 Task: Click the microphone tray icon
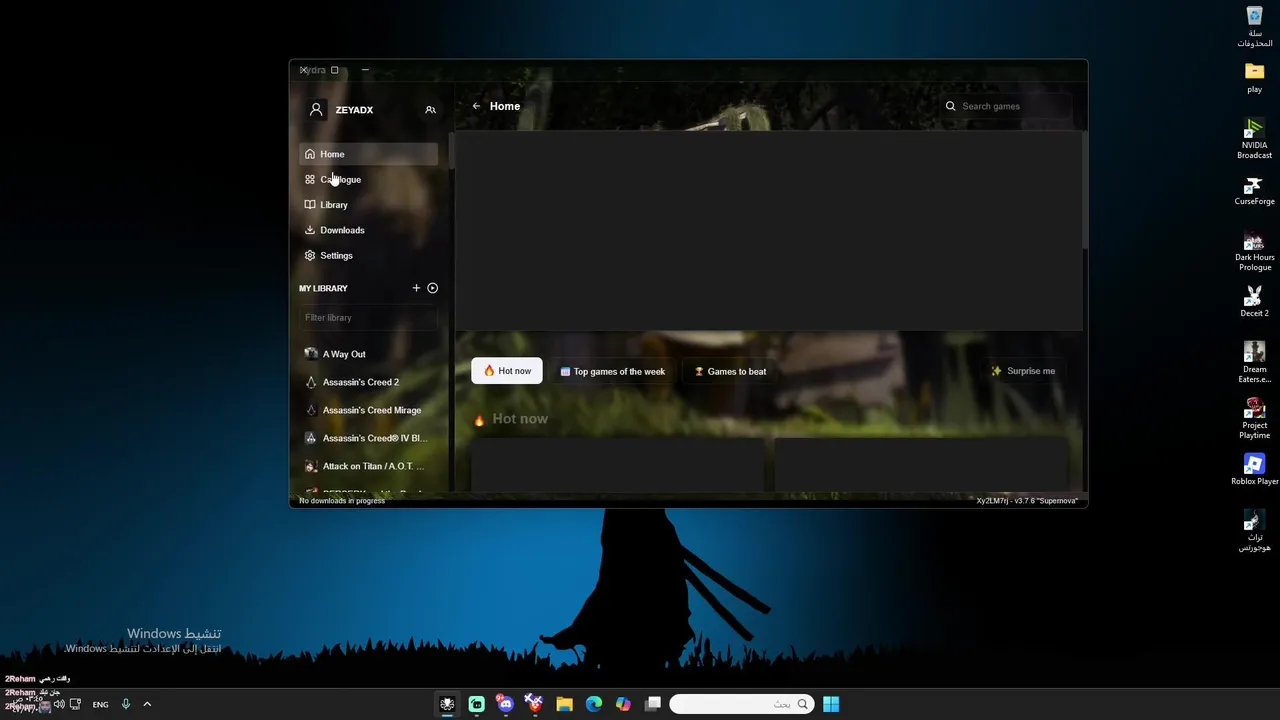[x=126, y=704]
